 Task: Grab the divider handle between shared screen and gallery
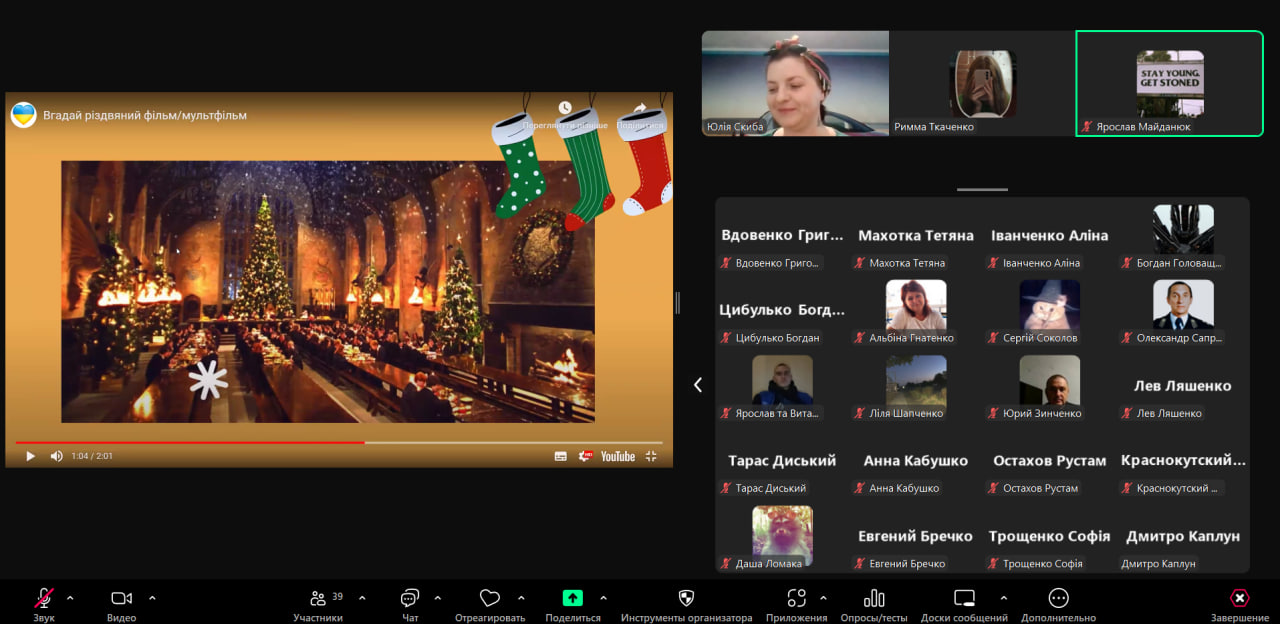678,302
